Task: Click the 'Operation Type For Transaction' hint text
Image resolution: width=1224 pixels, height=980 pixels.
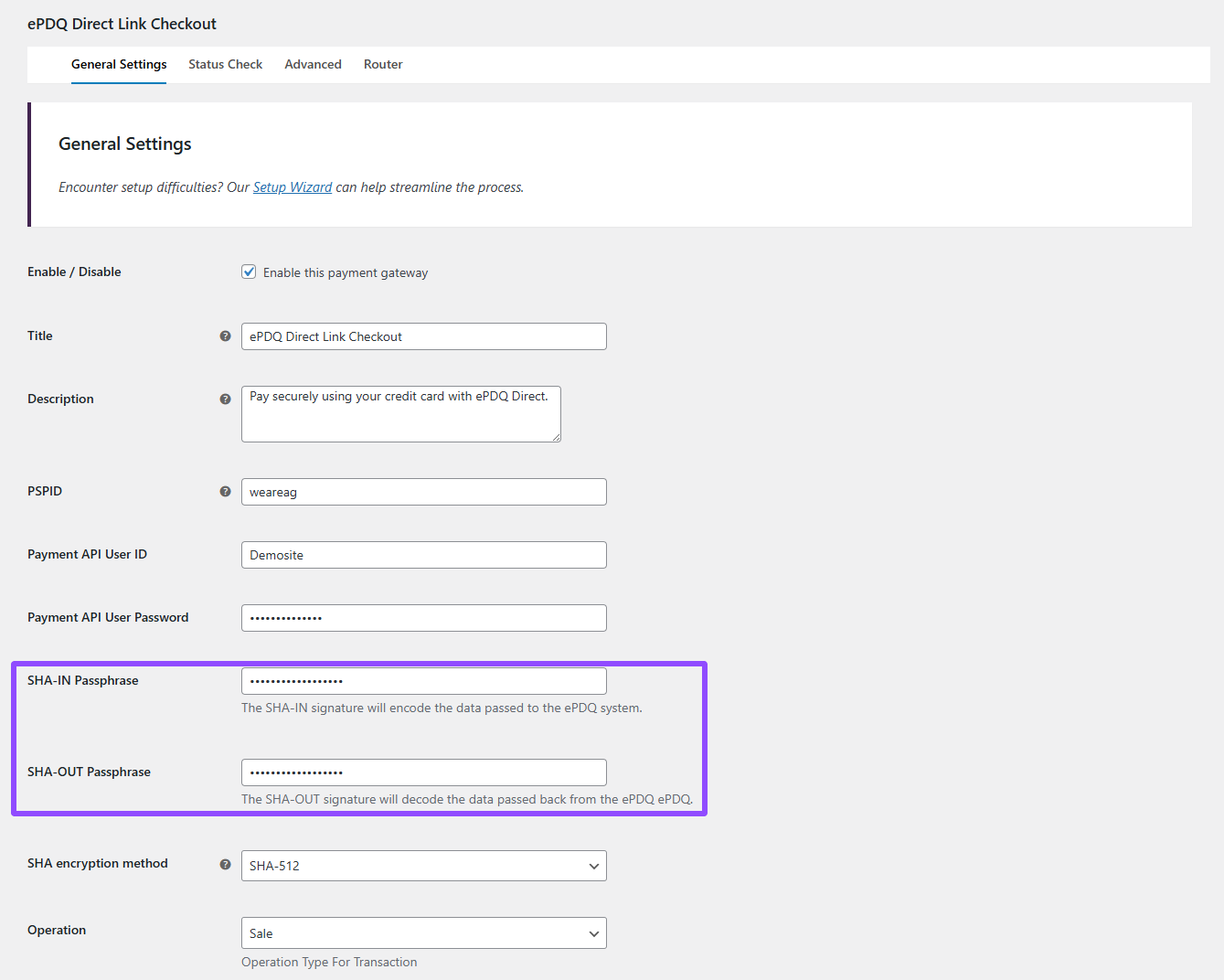Action: click(329, 963)
